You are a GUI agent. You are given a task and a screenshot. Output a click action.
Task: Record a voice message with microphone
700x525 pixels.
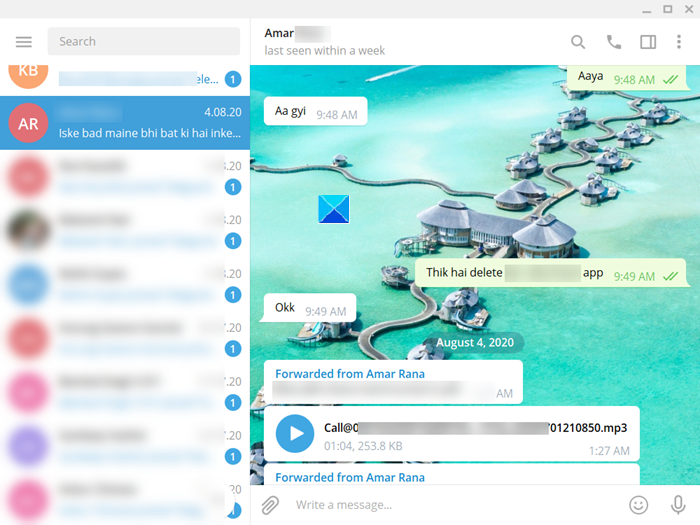678,505
